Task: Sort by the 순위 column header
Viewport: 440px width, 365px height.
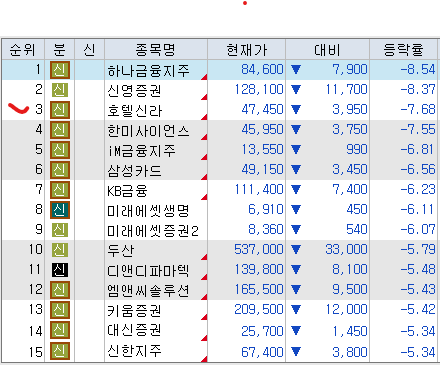Action: point(23,50)
